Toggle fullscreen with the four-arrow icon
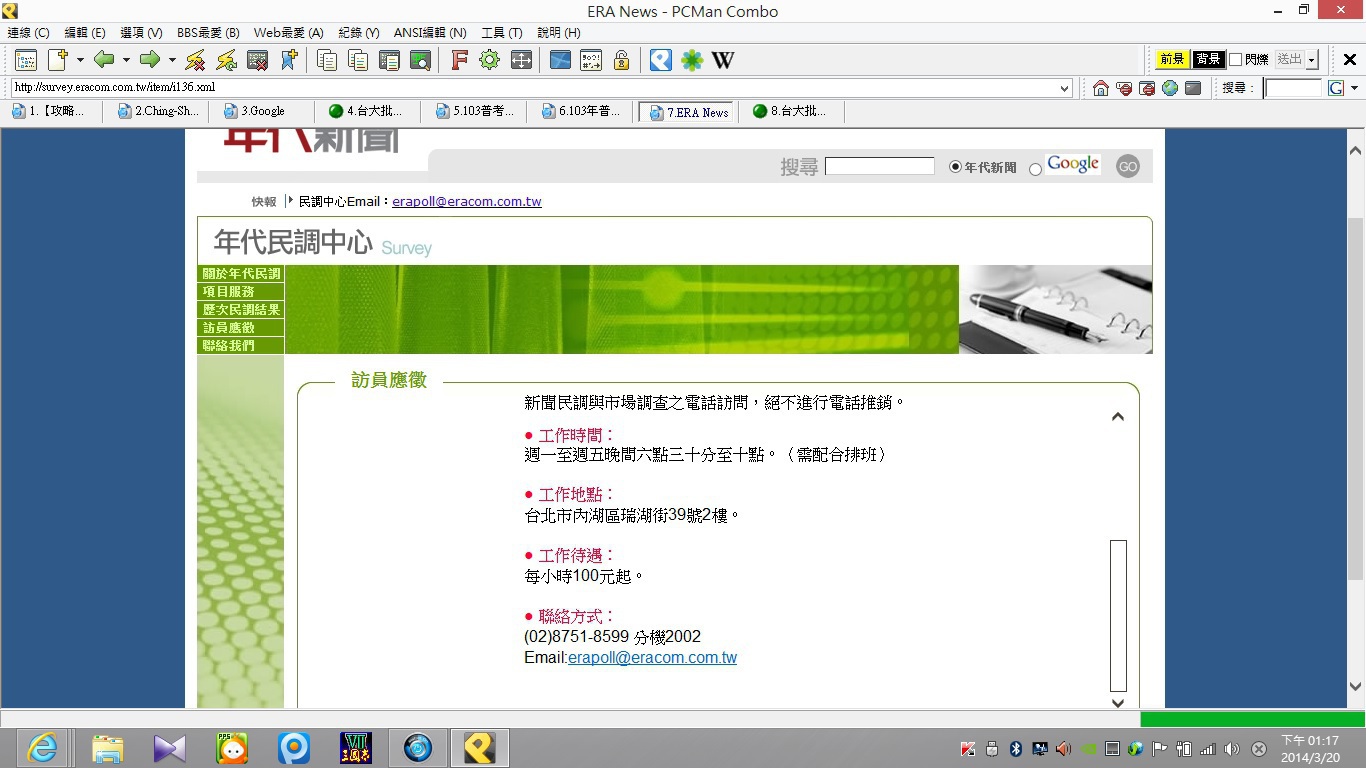Image resolution: width=1366 pixels, height=768 pixels. coord(521,60)
